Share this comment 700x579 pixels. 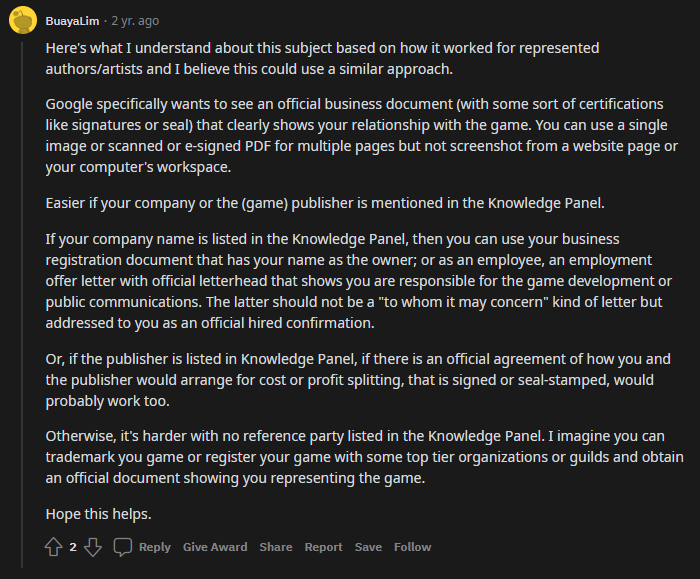click(x=276, y=547)
